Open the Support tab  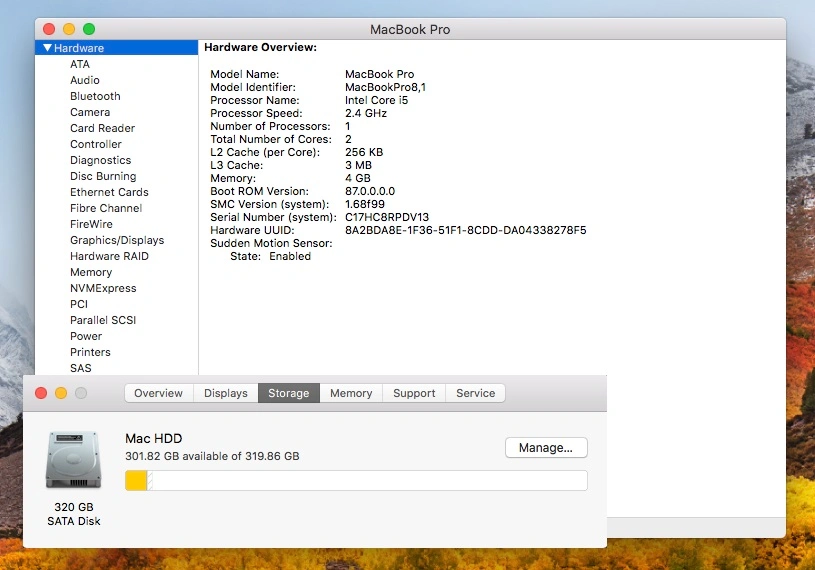pos(414,393)
